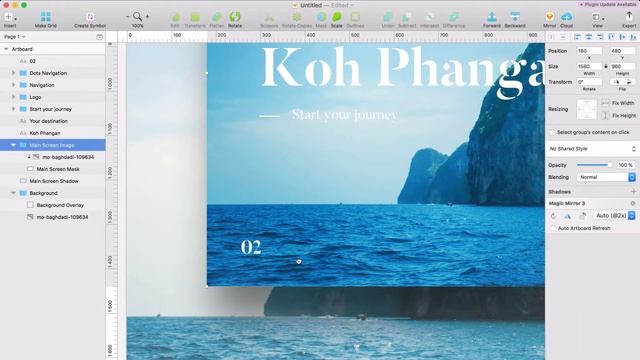Expand the Logo group
640x360 pixels.
[x=13, y=97]
